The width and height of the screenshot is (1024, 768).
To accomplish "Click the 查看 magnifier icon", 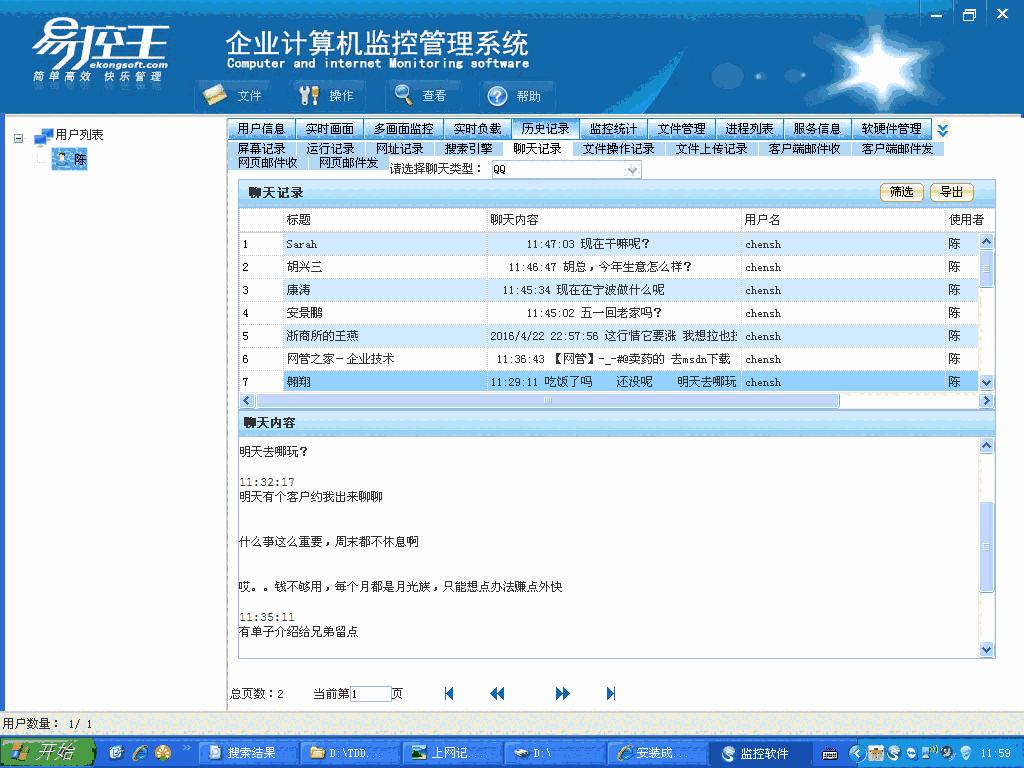I will click(x=403, y=95).
